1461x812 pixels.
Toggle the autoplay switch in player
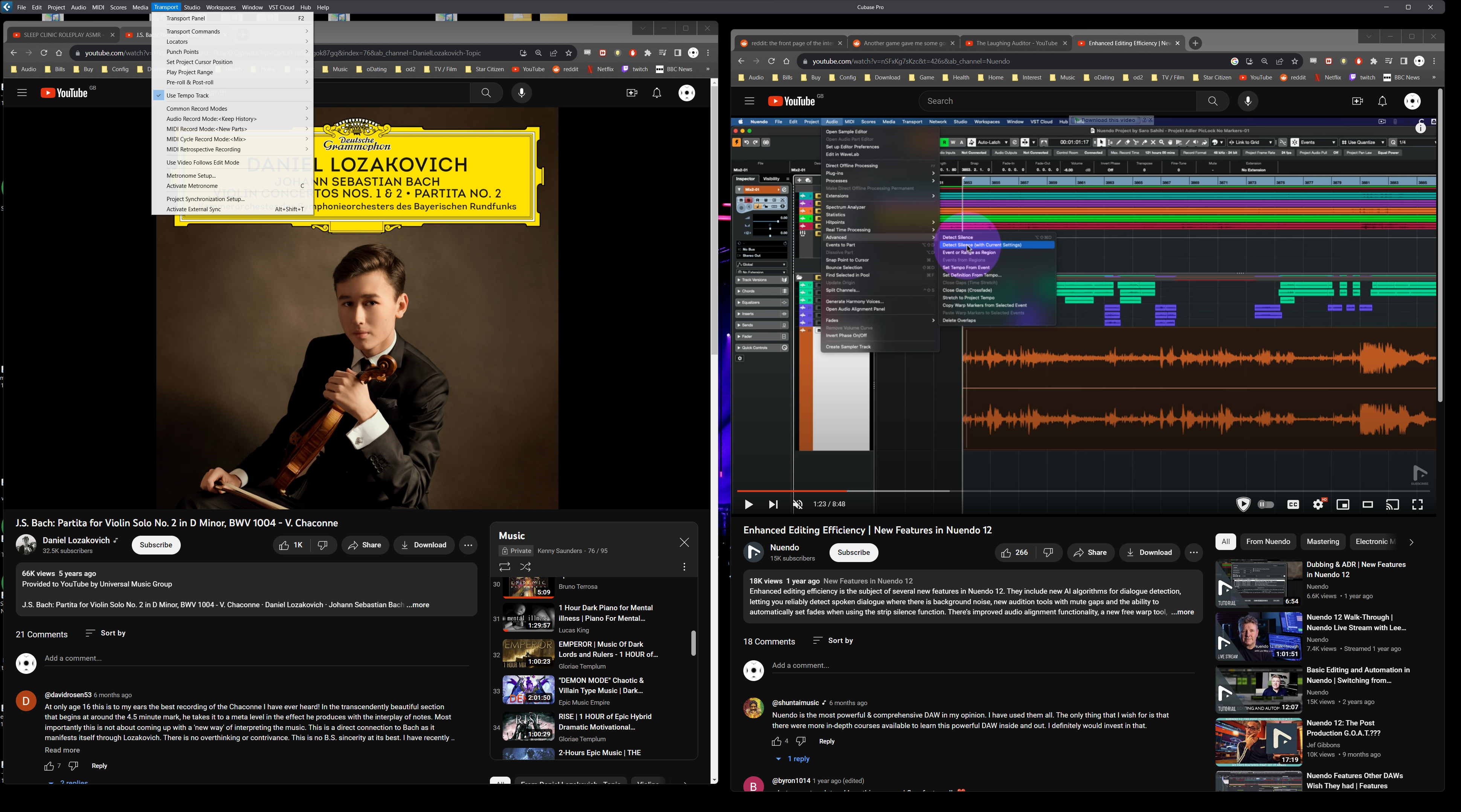1266,505
